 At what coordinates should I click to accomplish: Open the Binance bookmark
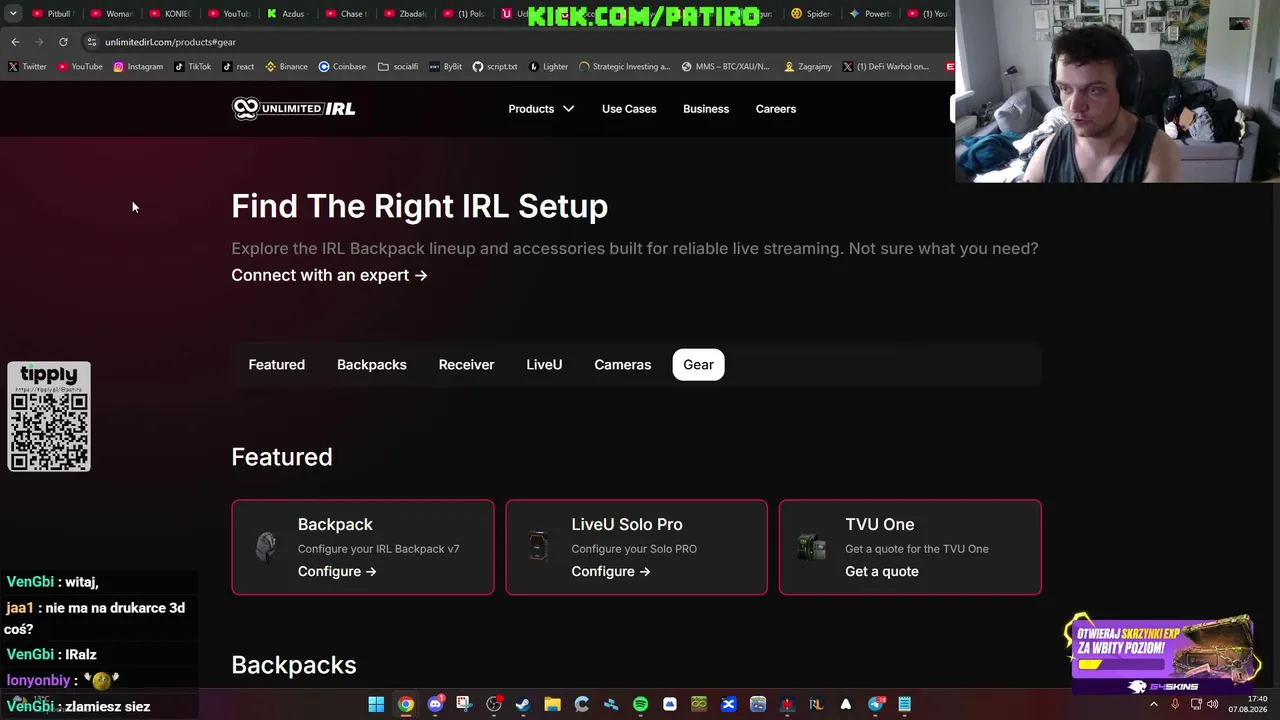pos(286,67)
